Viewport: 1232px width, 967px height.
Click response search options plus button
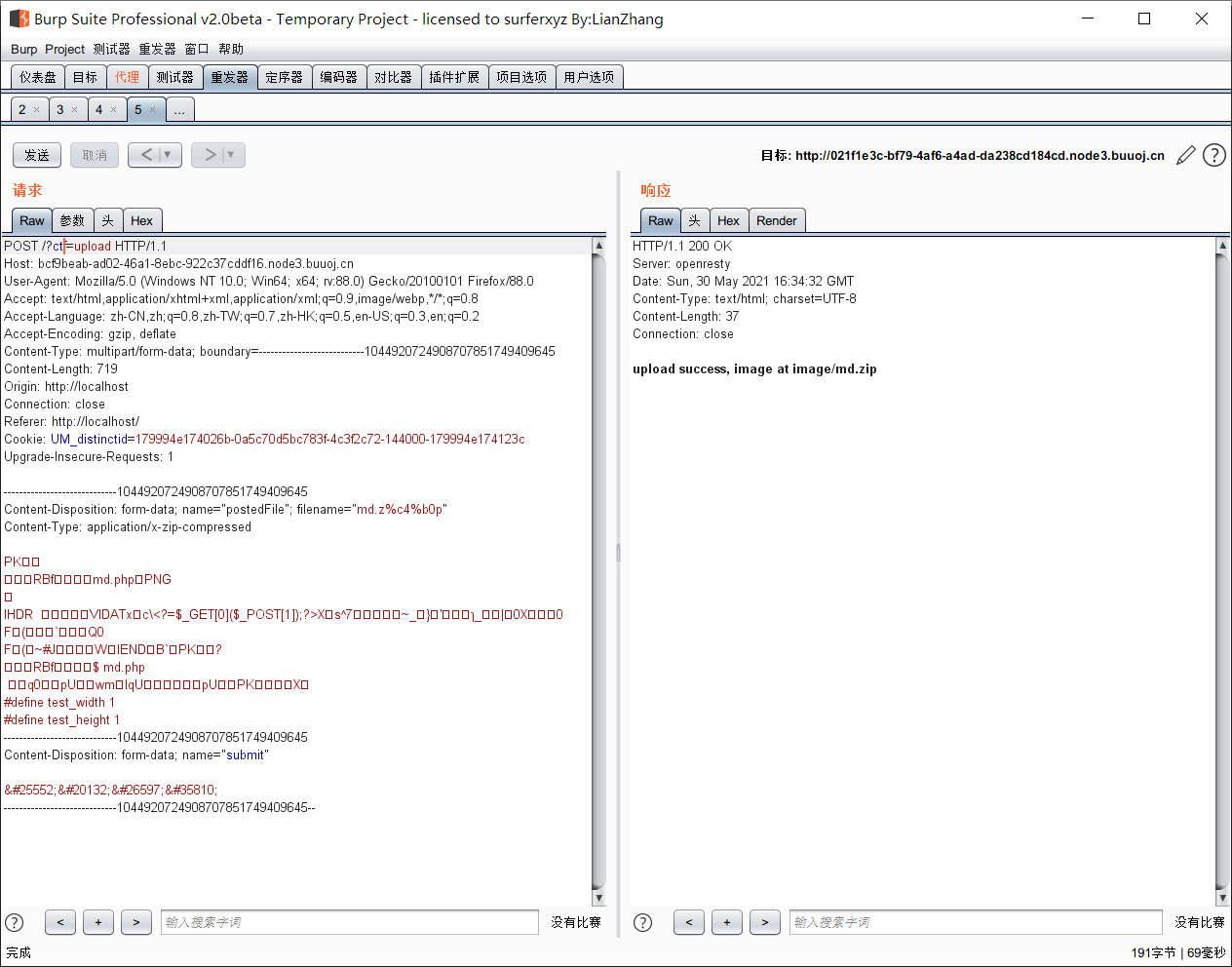click(727, 922)
